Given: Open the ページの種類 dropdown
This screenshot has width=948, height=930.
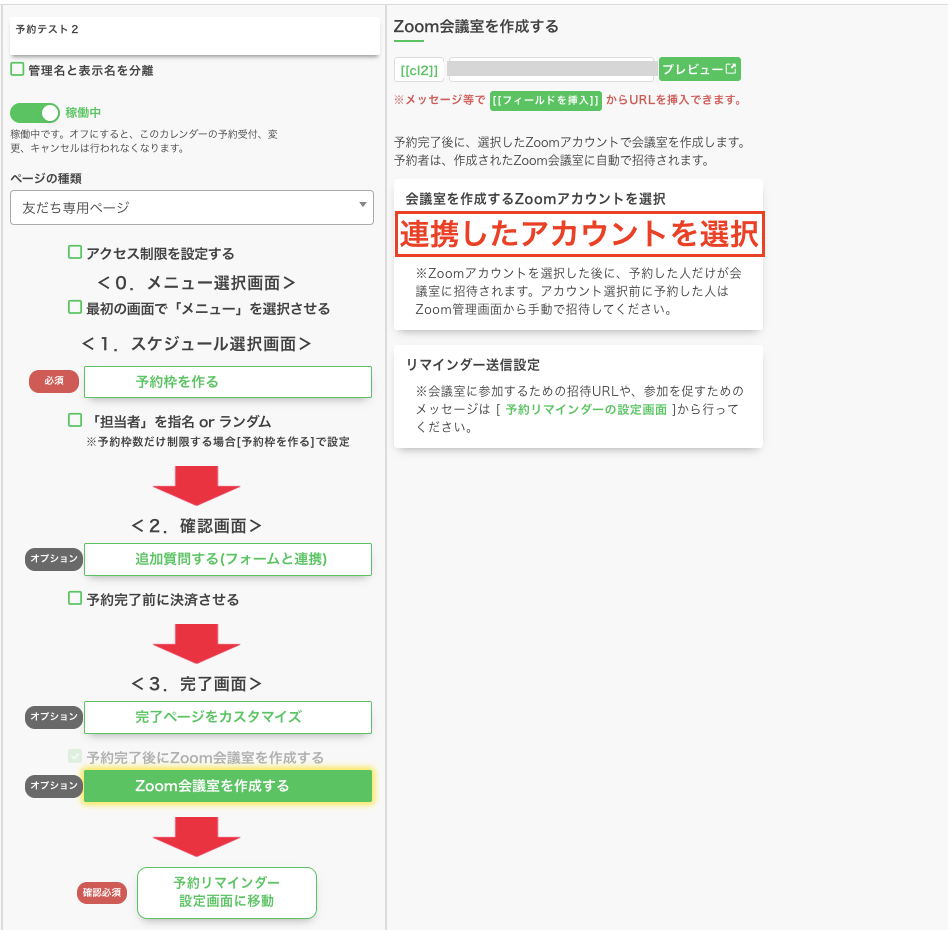Looking at the screenshot, I should 192,207.
